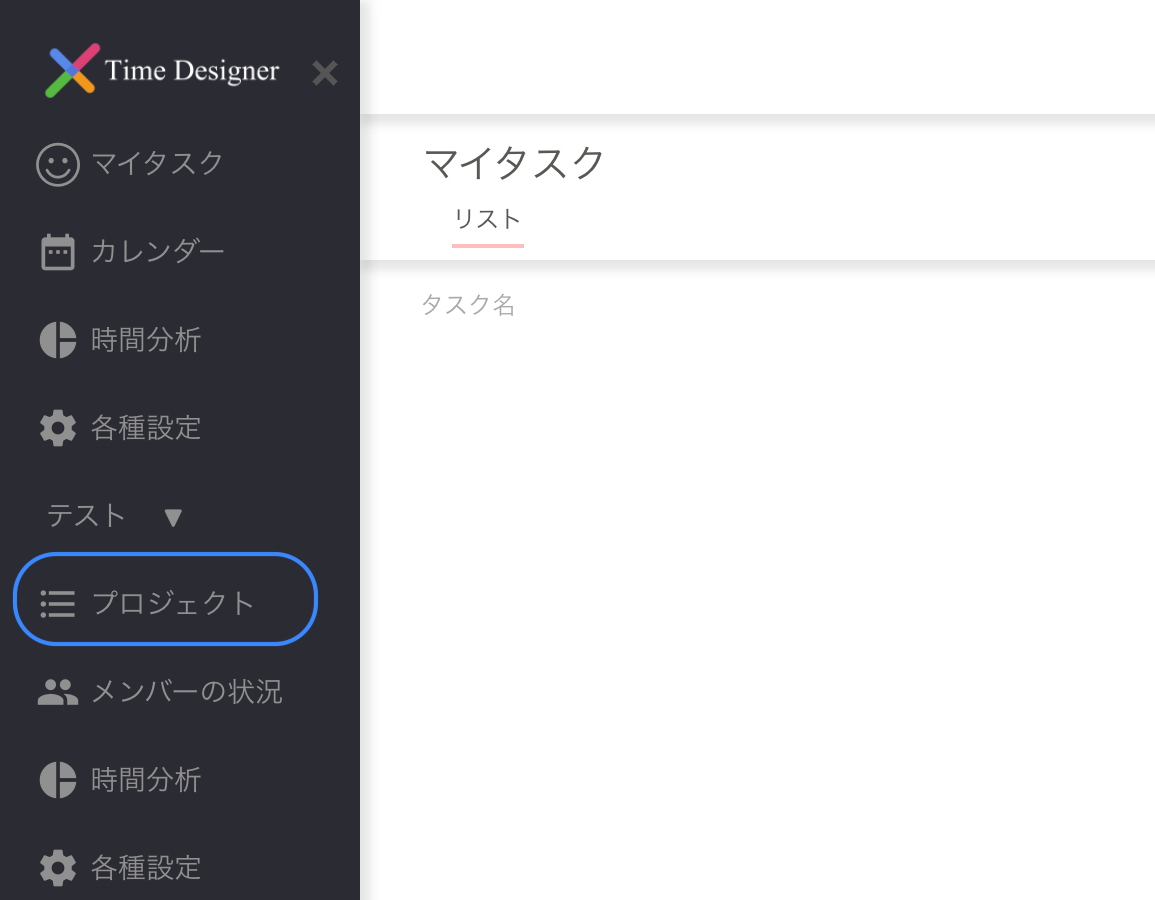This screenshot has width=1155, height=900.
Task: Click the 時間分析 pie chart icon
Action: [x=58, y=340]
